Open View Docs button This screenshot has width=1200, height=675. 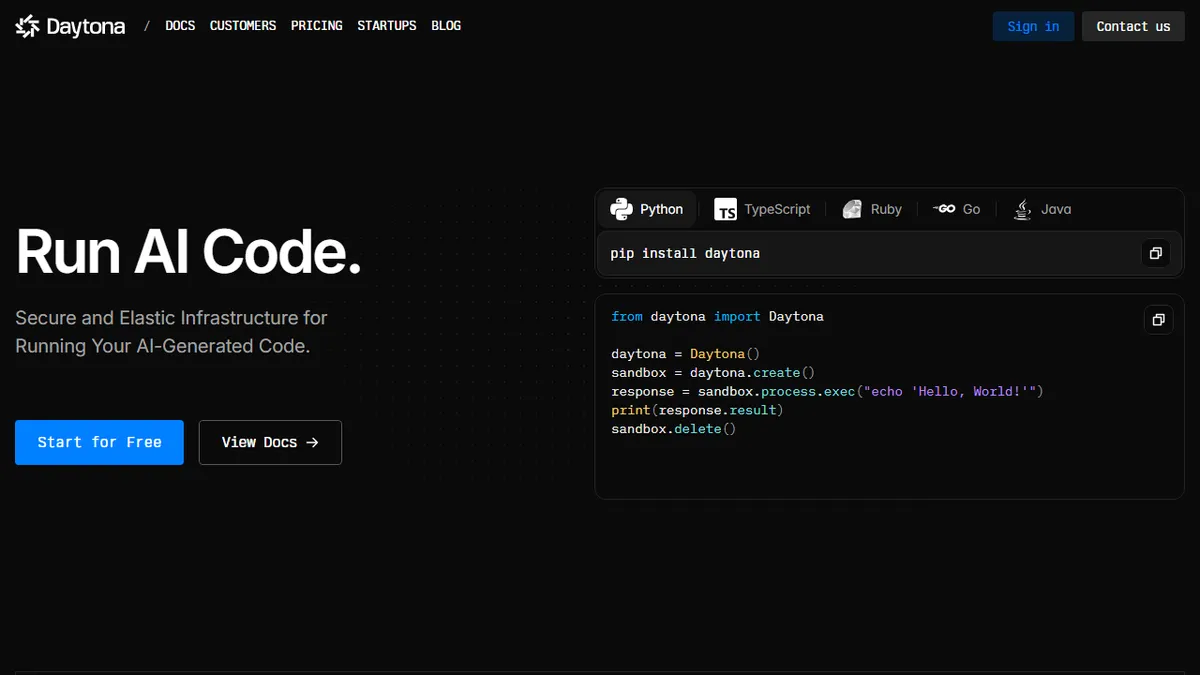click(270, 442)
